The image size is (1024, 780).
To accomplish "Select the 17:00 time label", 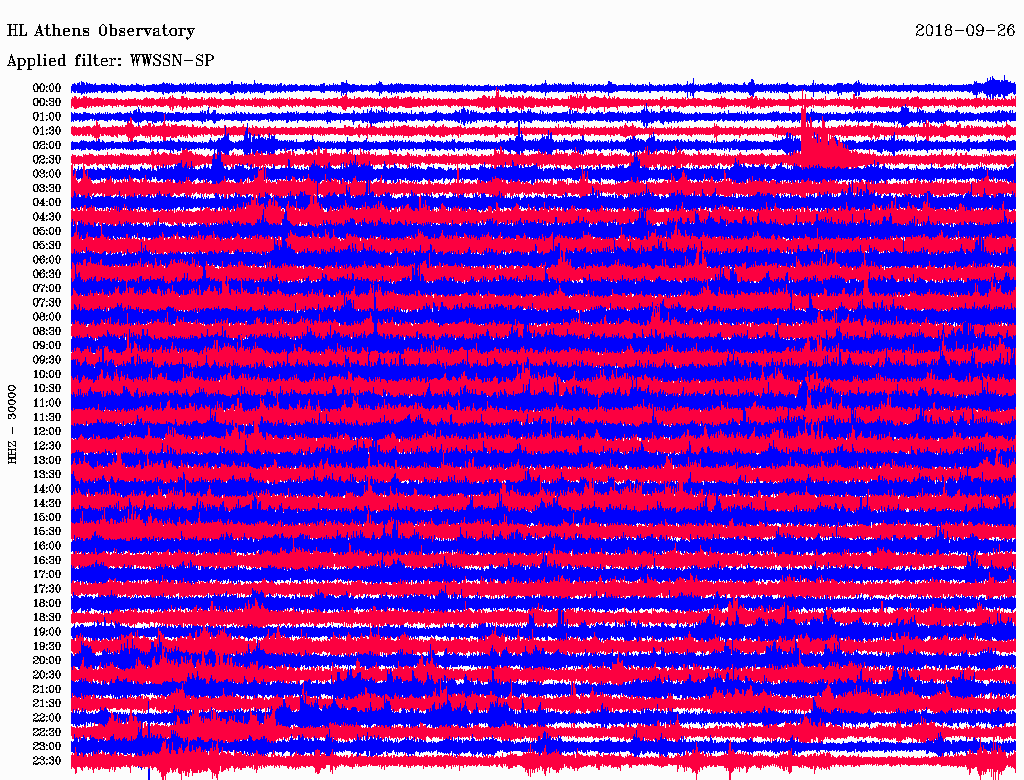I will pyautogui.click(x=47, y=575).
